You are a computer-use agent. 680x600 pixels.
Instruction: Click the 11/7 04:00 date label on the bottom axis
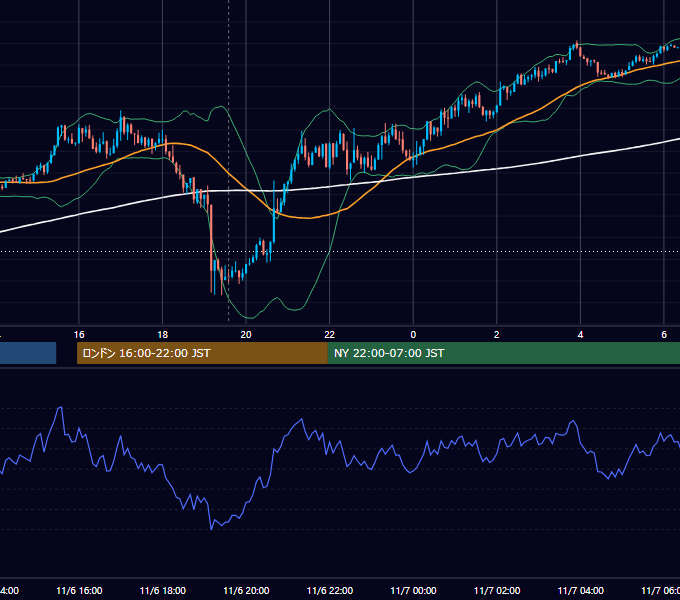tap(581, 591)
